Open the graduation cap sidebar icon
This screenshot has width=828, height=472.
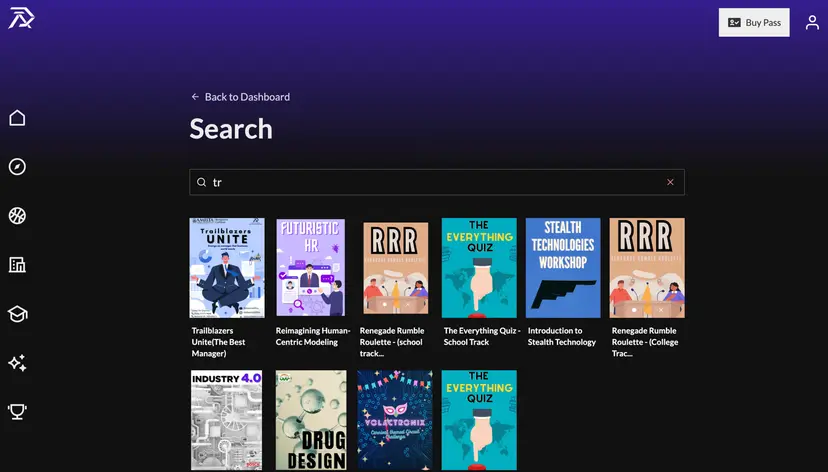(x=17, y=314)
